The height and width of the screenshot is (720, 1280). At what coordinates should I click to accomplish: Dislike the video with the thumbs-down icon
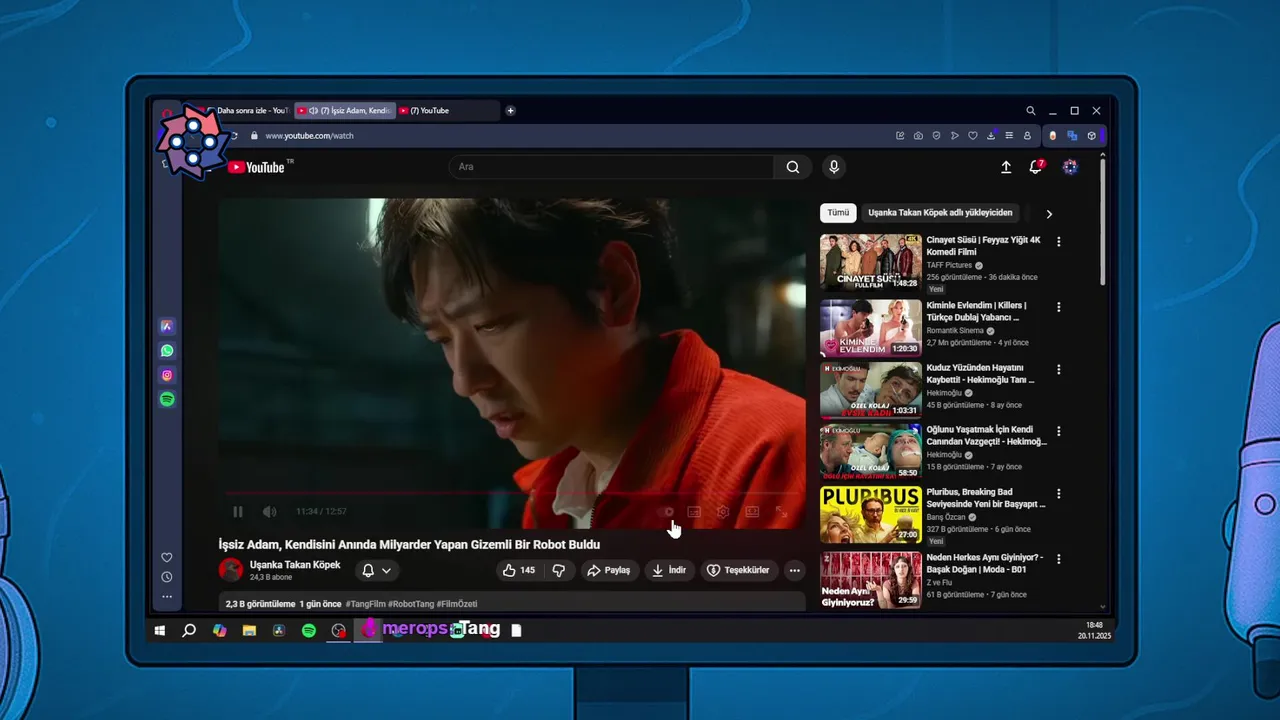pos(559,570)
